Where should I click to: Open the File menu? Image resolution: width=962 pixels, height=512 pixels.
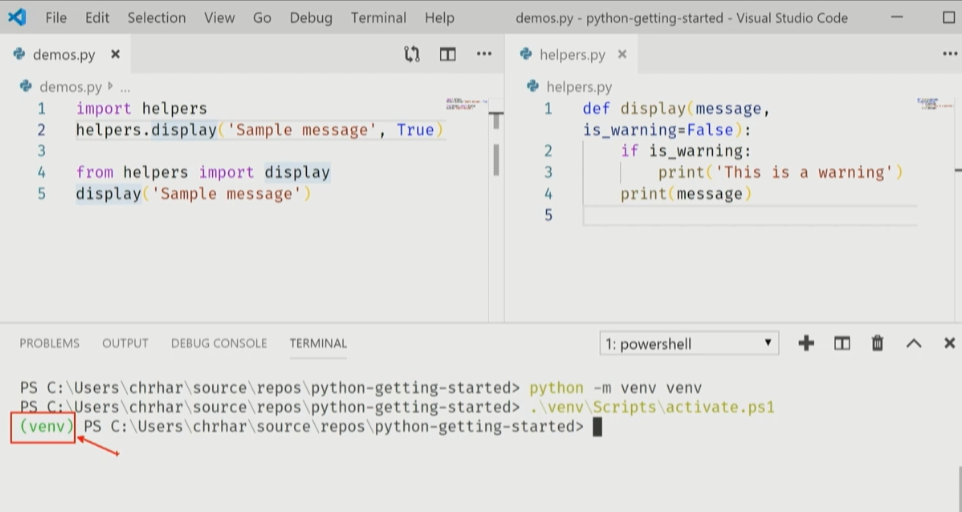56,18
